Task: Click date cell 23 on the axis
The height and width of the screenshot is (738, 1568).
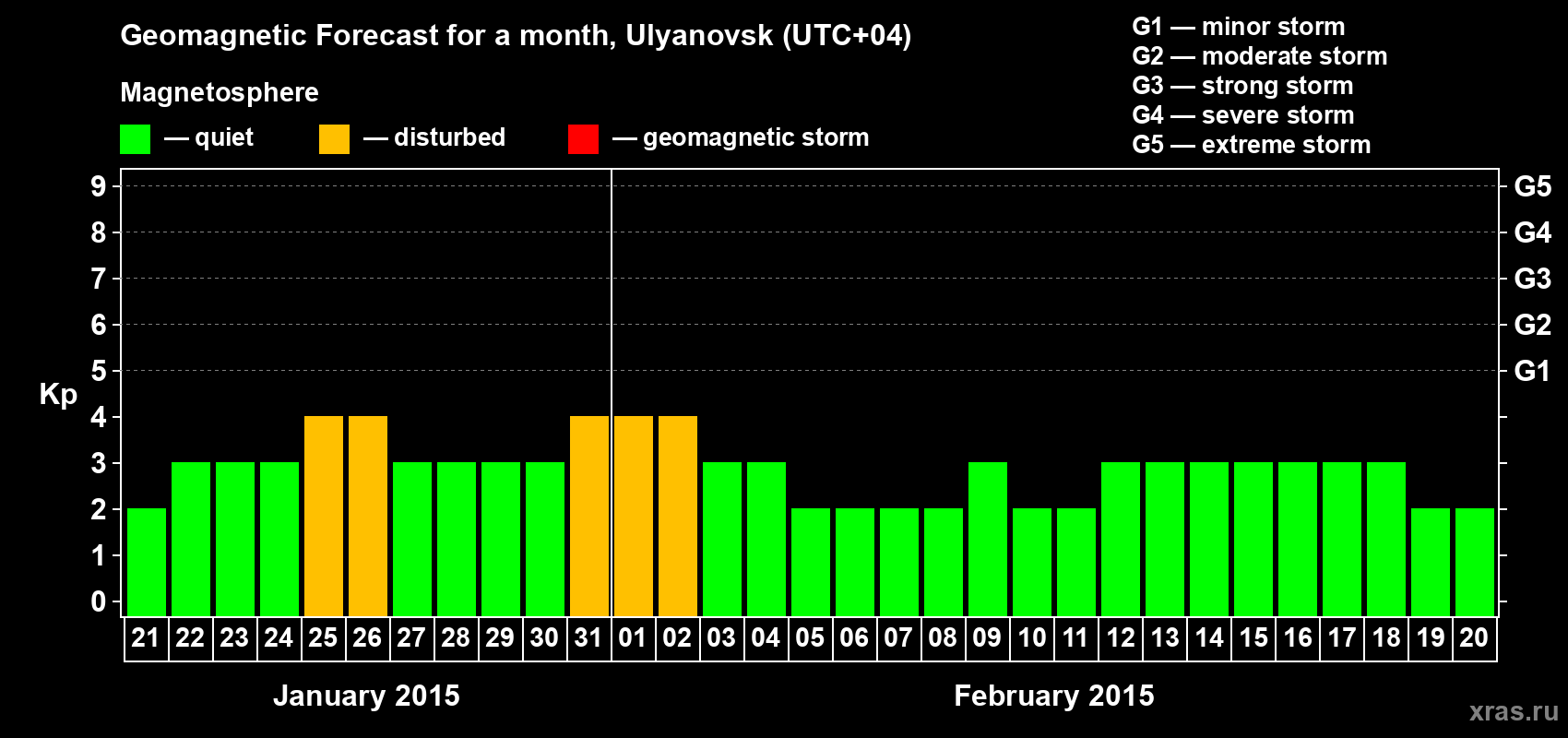Action: tap(235, 638)
